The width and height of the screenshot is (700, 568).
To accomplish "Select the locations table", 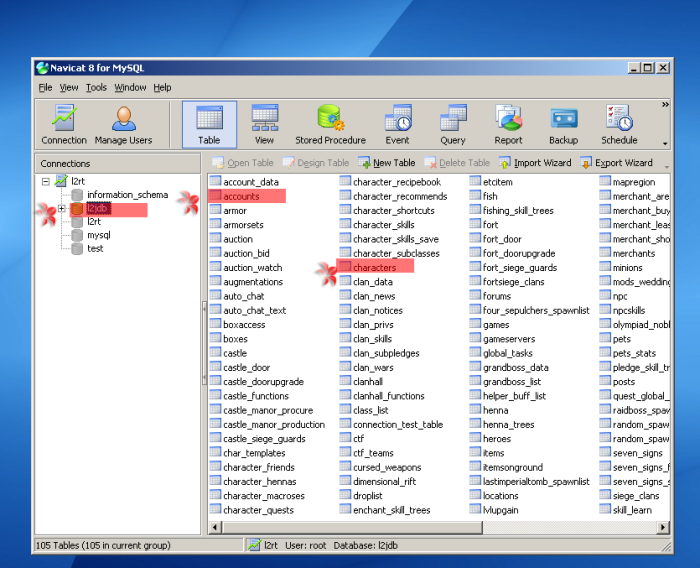I will click(x=494, y=496).
